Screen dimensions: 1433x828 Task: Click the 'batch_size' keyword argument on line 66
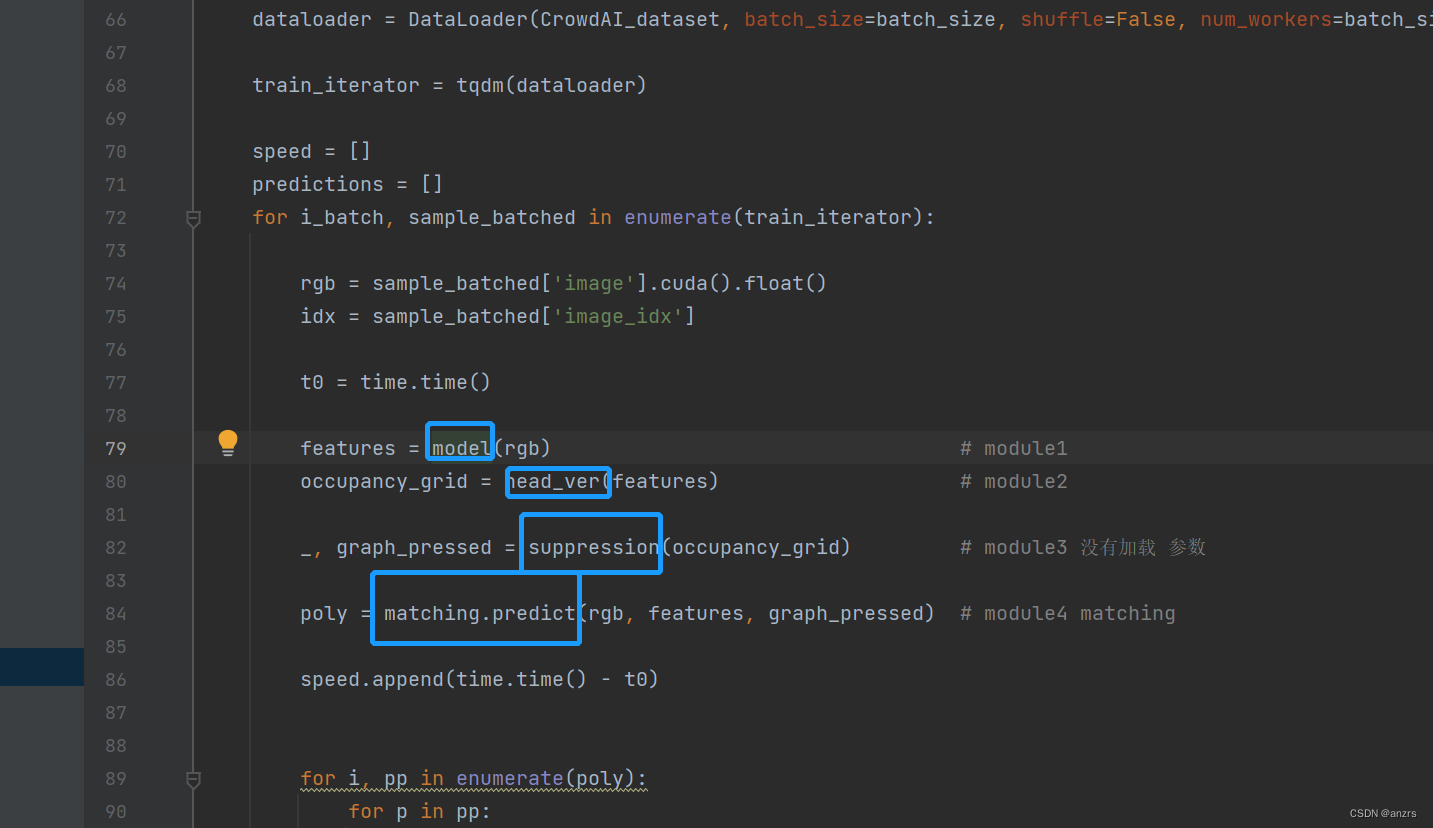click(x=803, y=18)
